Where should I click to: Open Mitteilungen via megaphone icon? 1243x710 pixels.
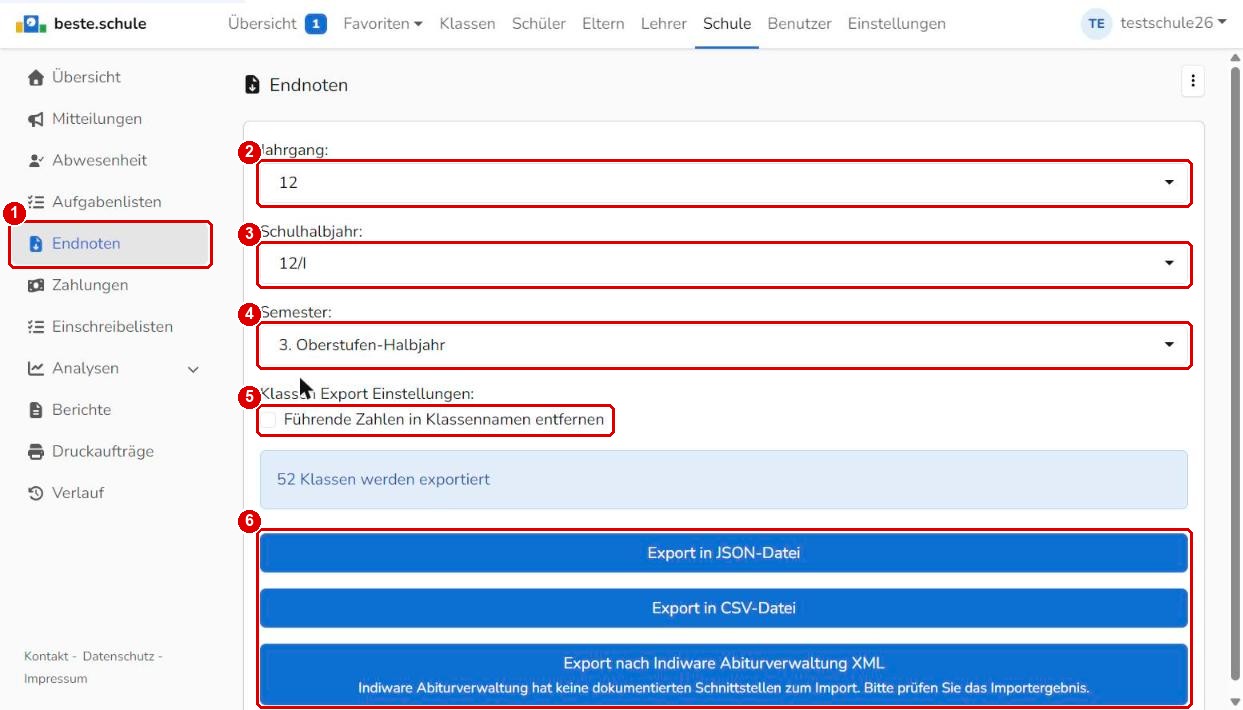tap(36, 119)
